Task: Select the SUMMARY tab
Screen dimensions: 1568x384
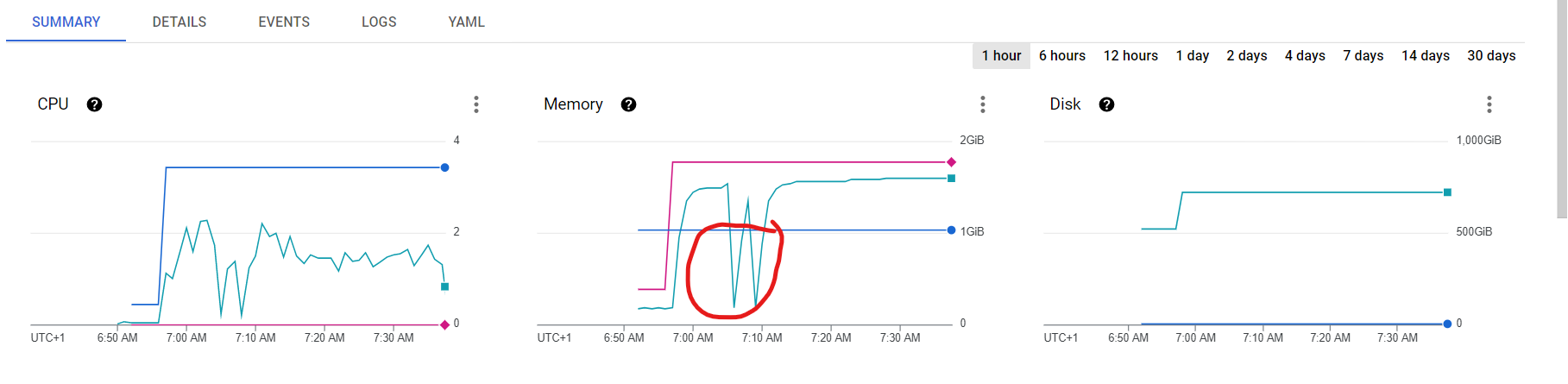Action: [x=66, y=22]
